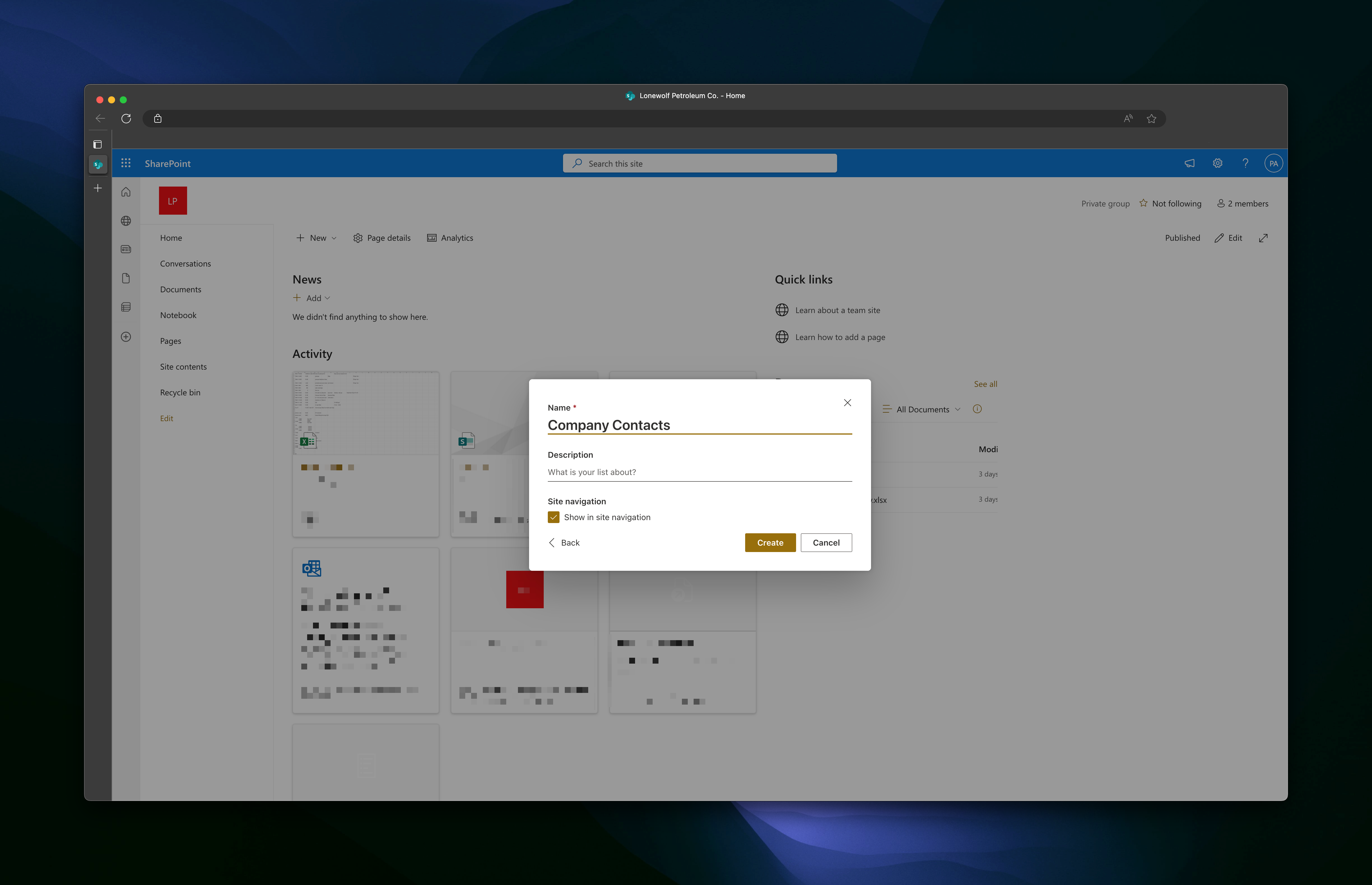Click the Create plus-circle icon in app bar
This screenshot has height=885, width=1372.
click(x=126, y=337)
